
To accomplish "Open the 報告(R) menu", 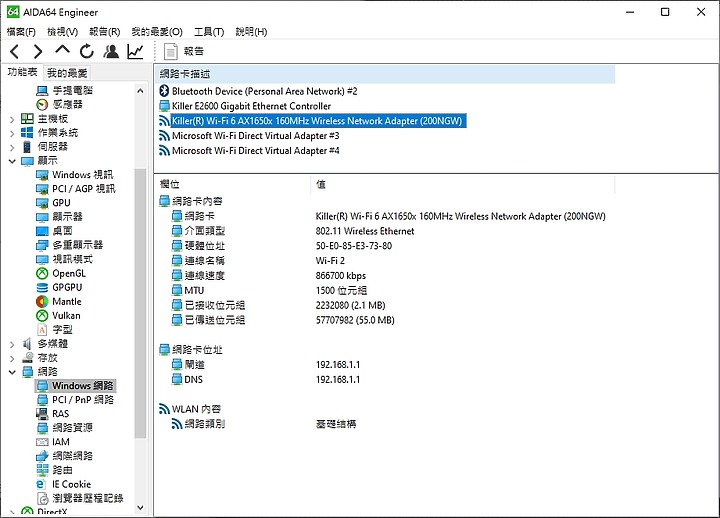I will click(x=105, y=32).
